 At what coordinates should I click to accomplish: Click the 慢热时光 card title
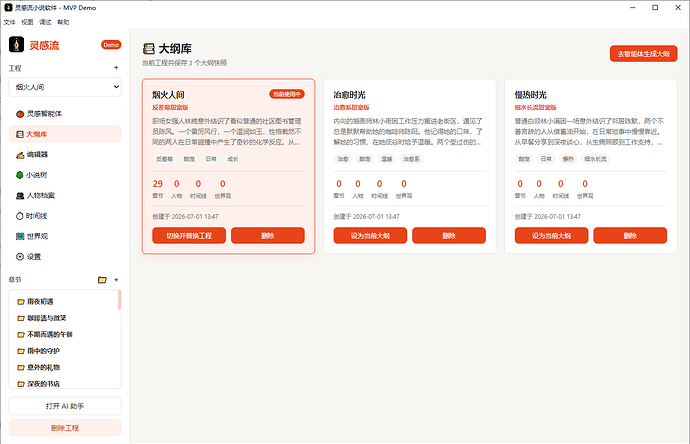coord(531,95)
